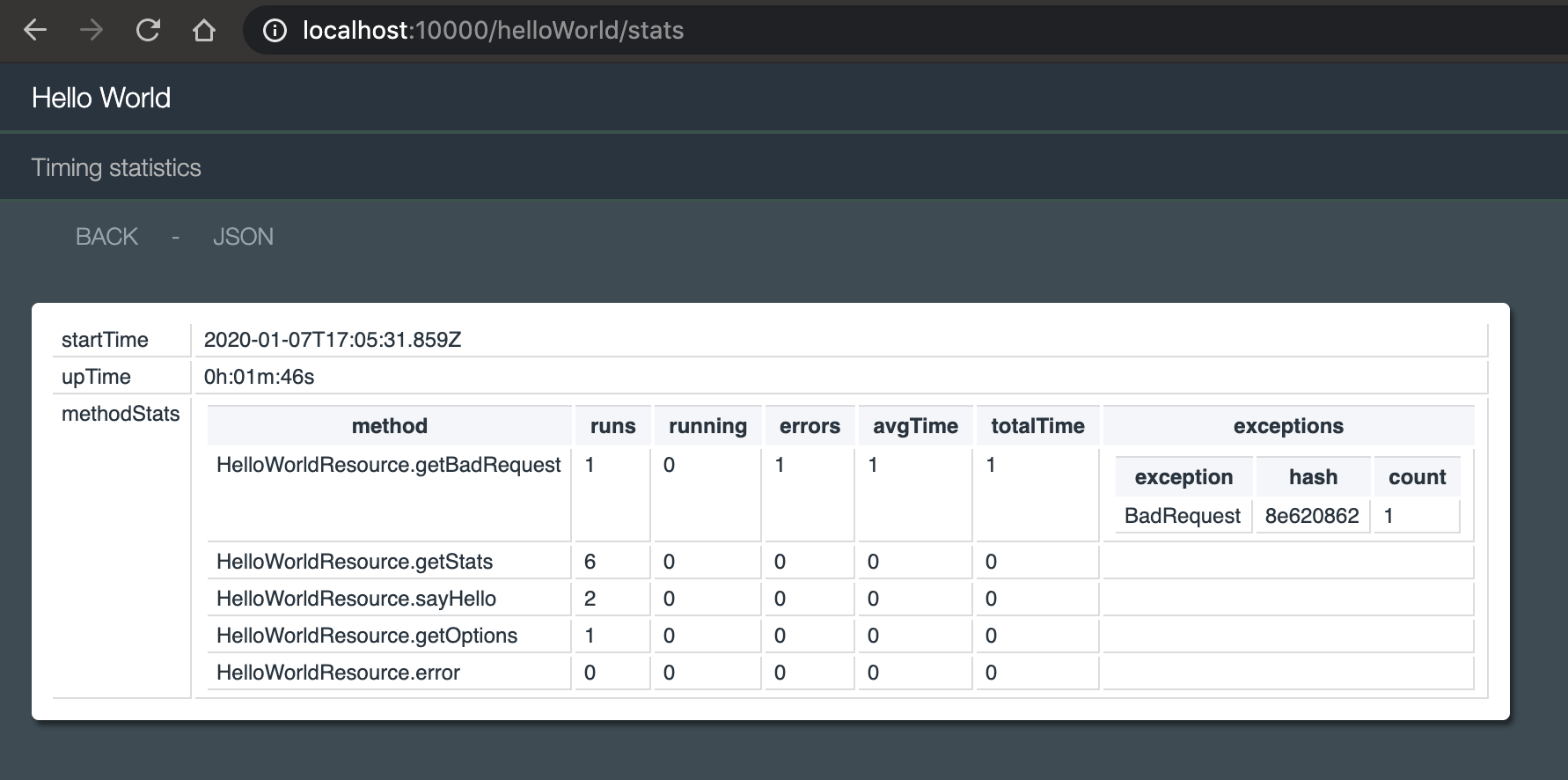This screenshot has height=780, width=1568.
Task: Click the 'avgTime' column header
Action: tap(915, 426)
